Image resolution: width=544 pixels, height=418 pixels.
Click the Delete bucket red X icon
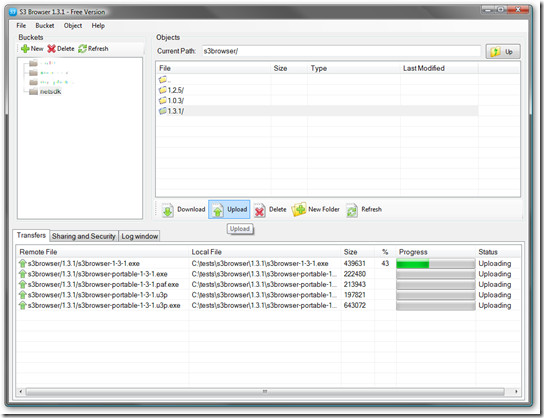click(x=51, y=49)
